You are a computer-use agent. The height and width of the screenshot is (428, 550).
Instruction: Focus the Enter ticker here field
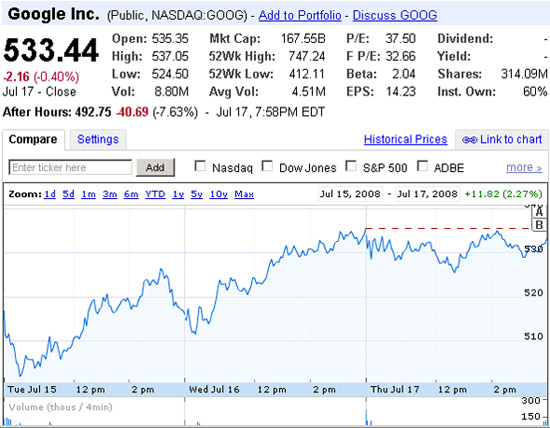click(70, 167)
